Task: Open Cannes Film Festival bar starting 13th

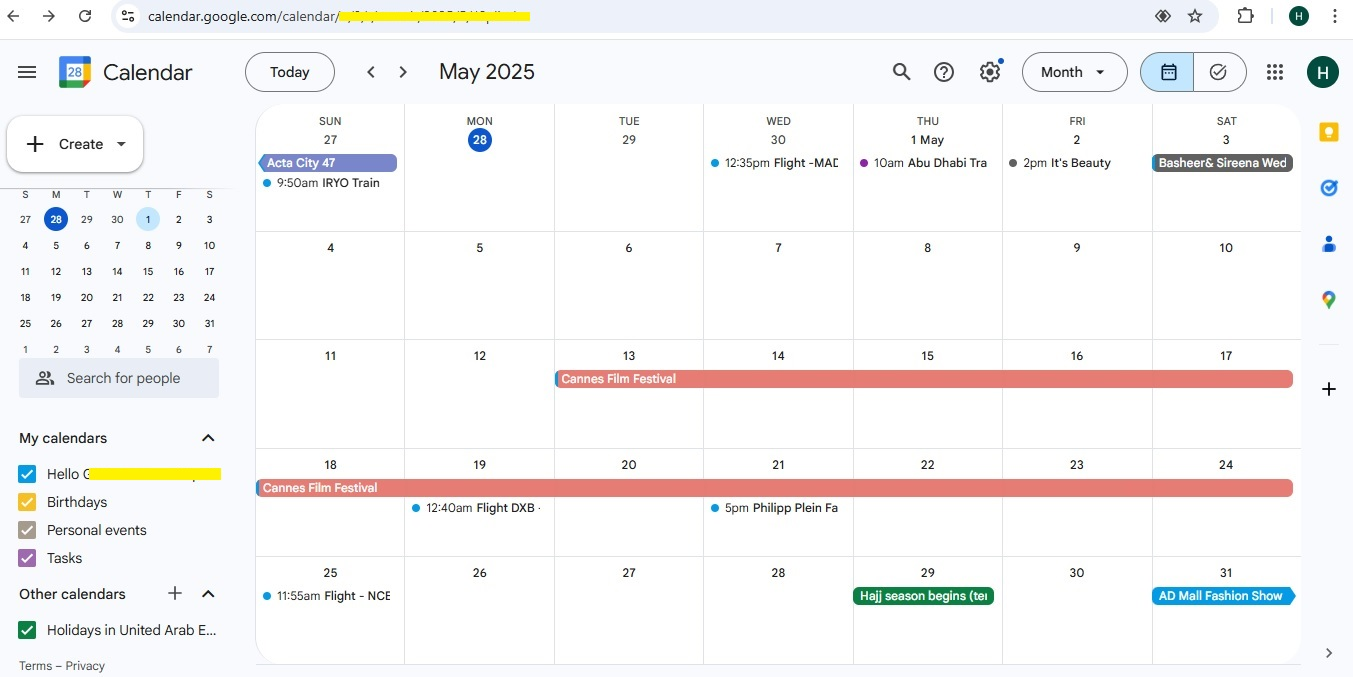Action: point(924,379)
